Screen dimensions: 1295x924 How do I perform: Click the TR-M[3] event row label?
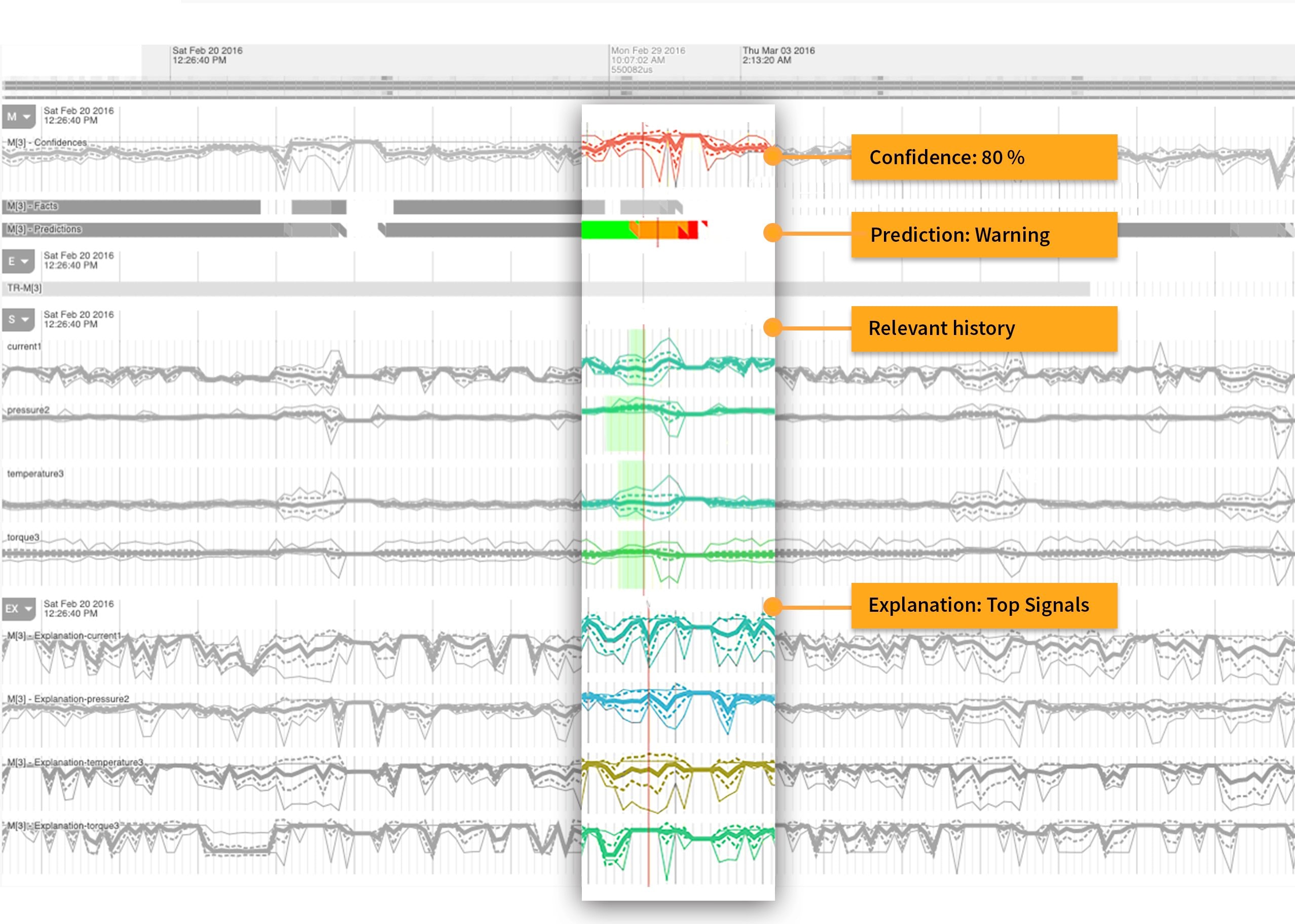coord(24,288)
